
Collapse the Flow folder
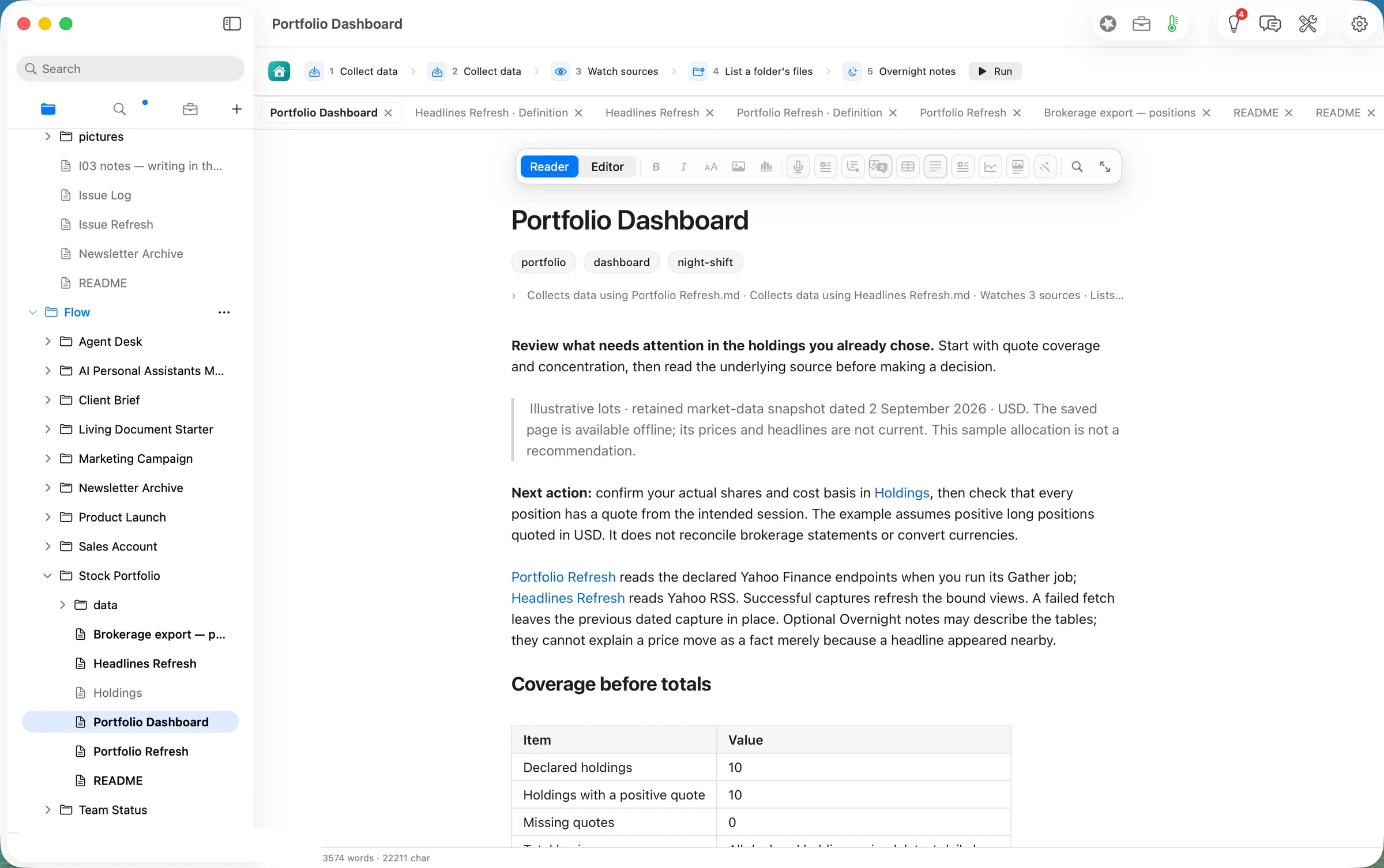coord(33,312)
